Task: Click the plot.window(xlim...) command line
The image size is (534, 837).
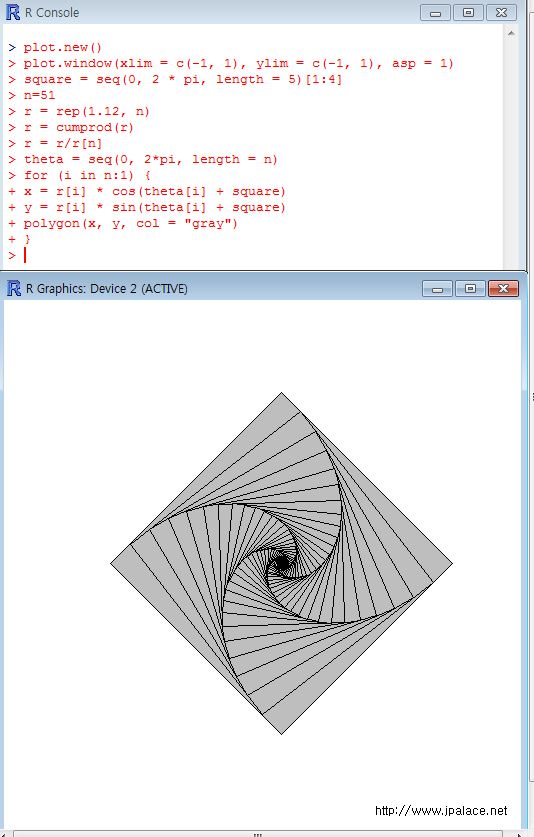Action: pyautogui.click(x=238, y=64)
